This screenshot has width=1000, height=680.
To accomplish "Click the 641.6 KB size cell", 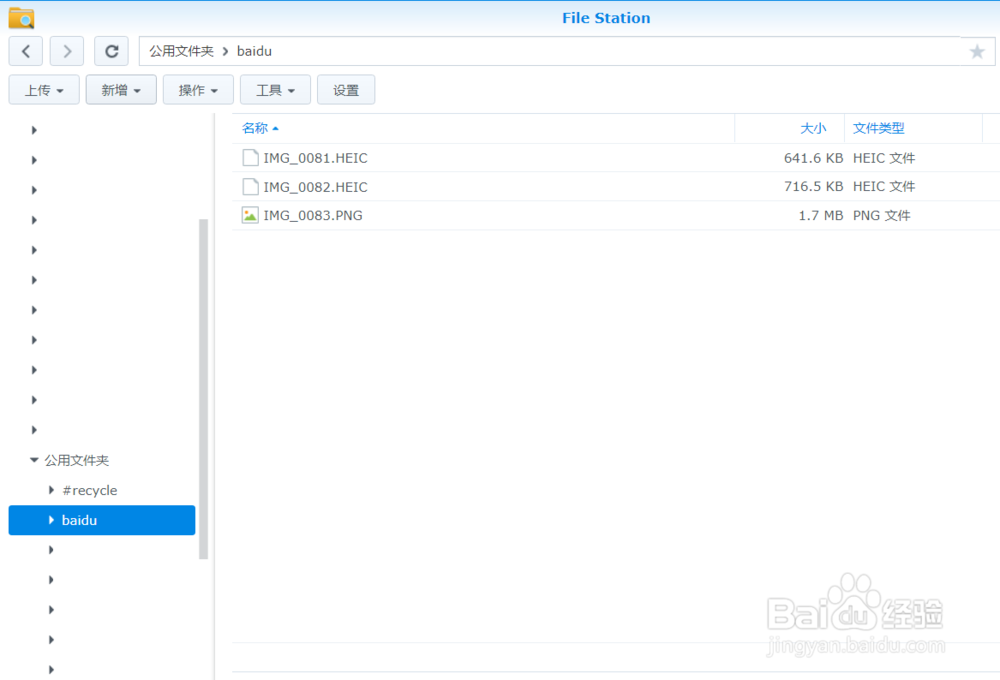I will (813, 158).
